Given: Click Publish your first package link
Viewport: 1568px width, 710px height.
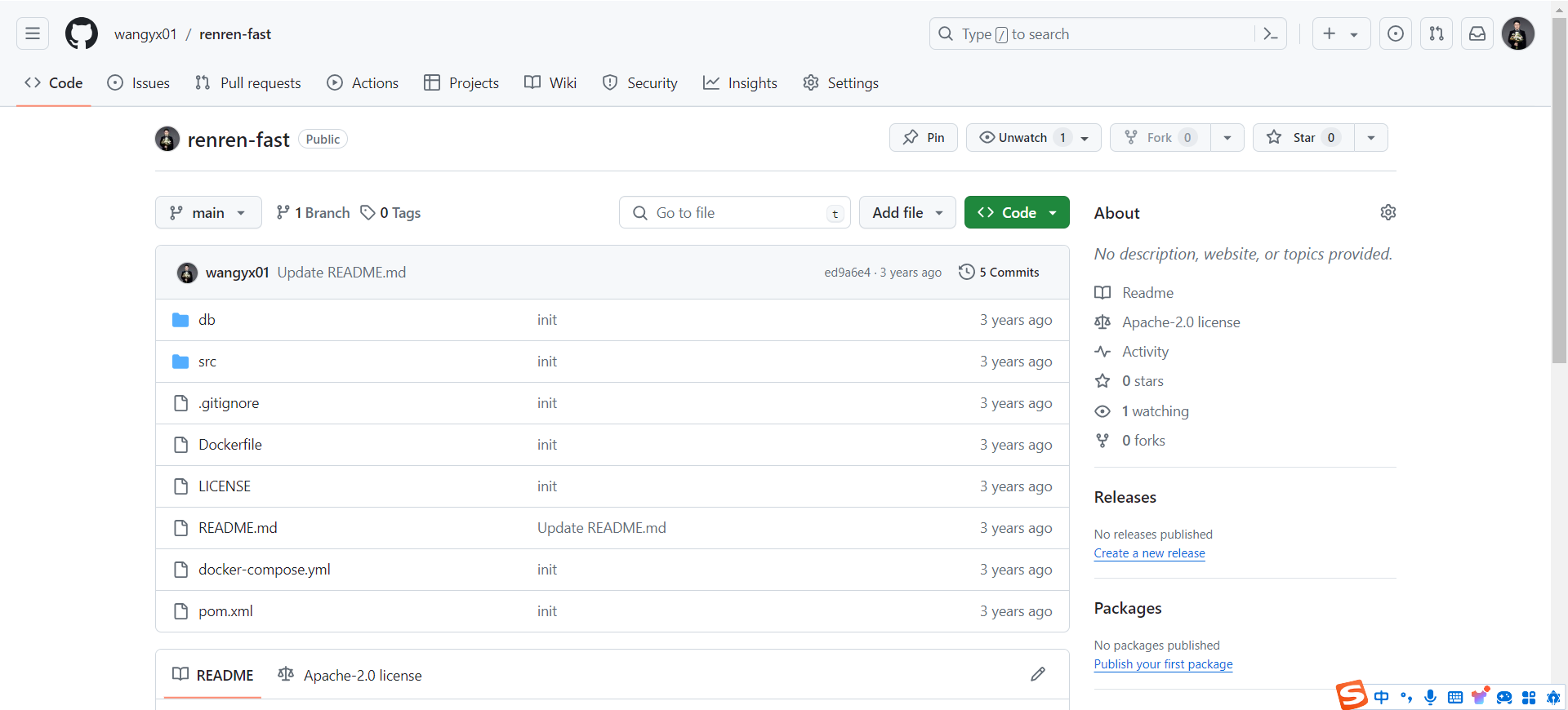Looking at the screenshot, I should (1163, 664).
